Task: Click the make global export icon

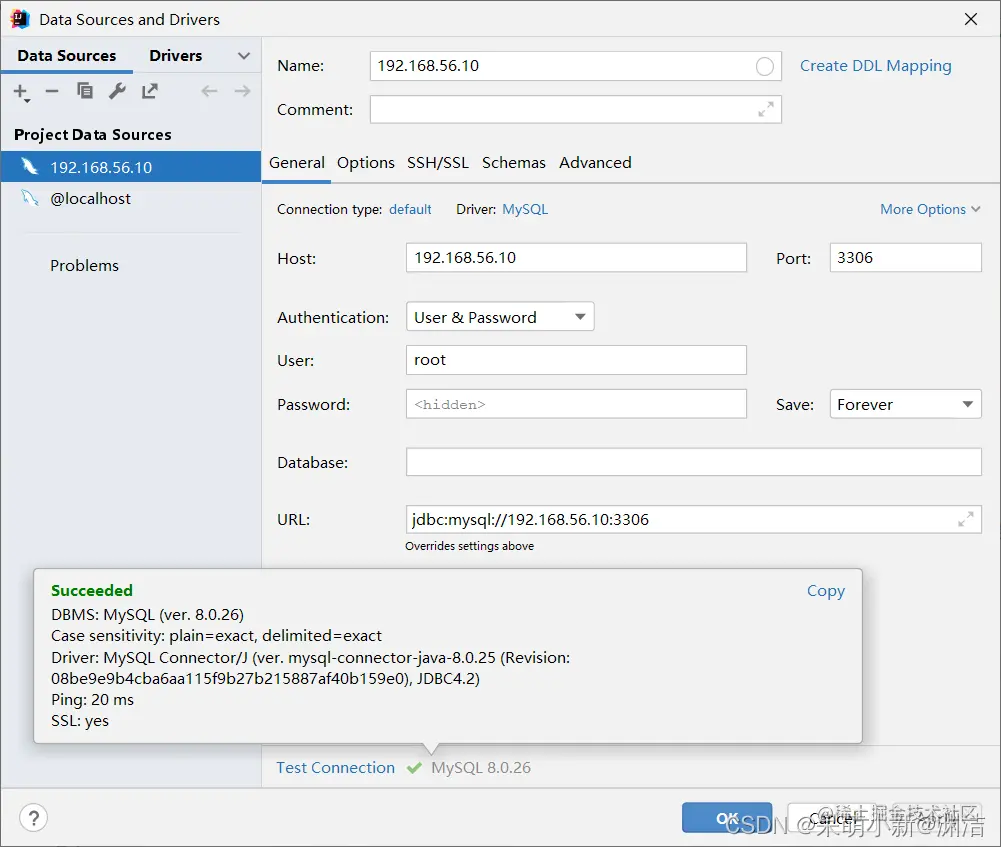Action: tap(150, 91)
